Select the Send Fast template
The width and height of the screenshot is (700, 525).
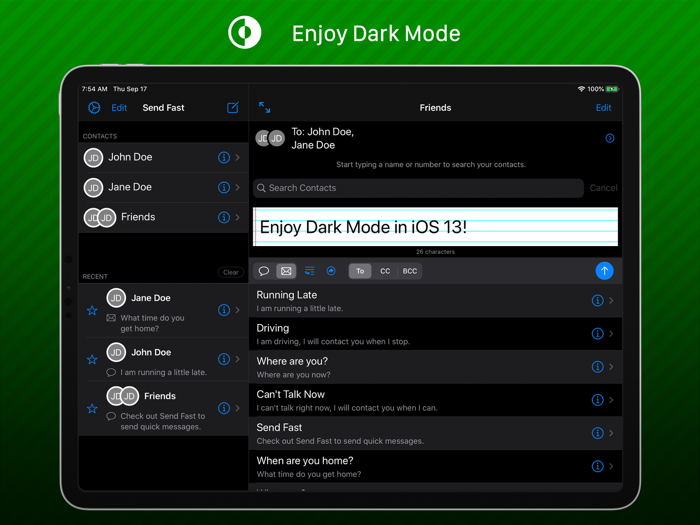point(435,433)
